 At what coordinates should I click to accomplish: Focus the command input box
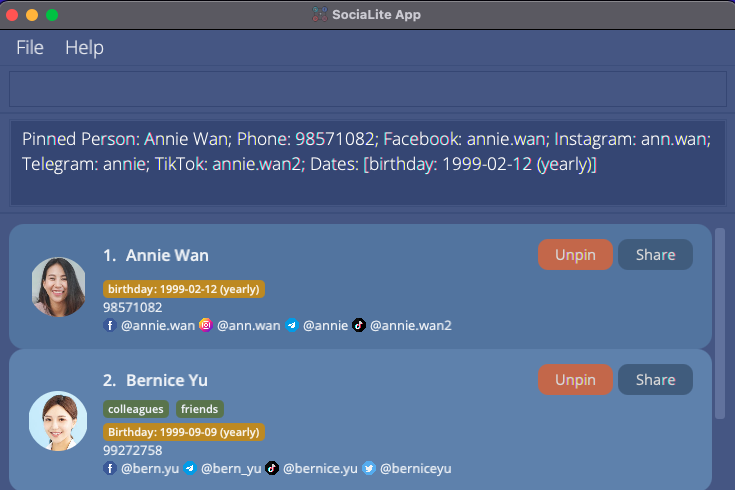pos(367,89)
